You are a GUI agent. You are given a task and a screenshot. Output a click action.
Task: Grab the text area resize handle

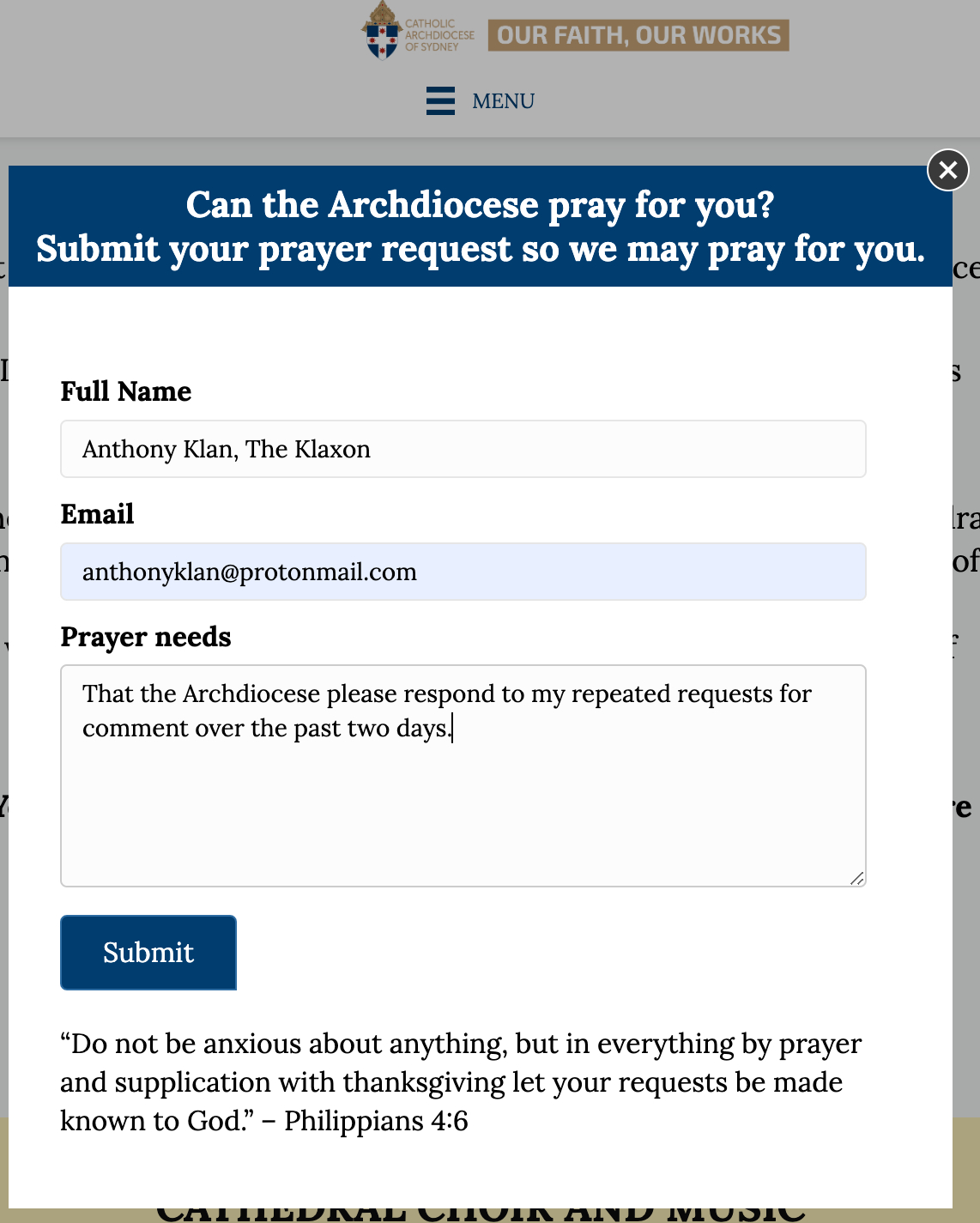pos(857,878)
